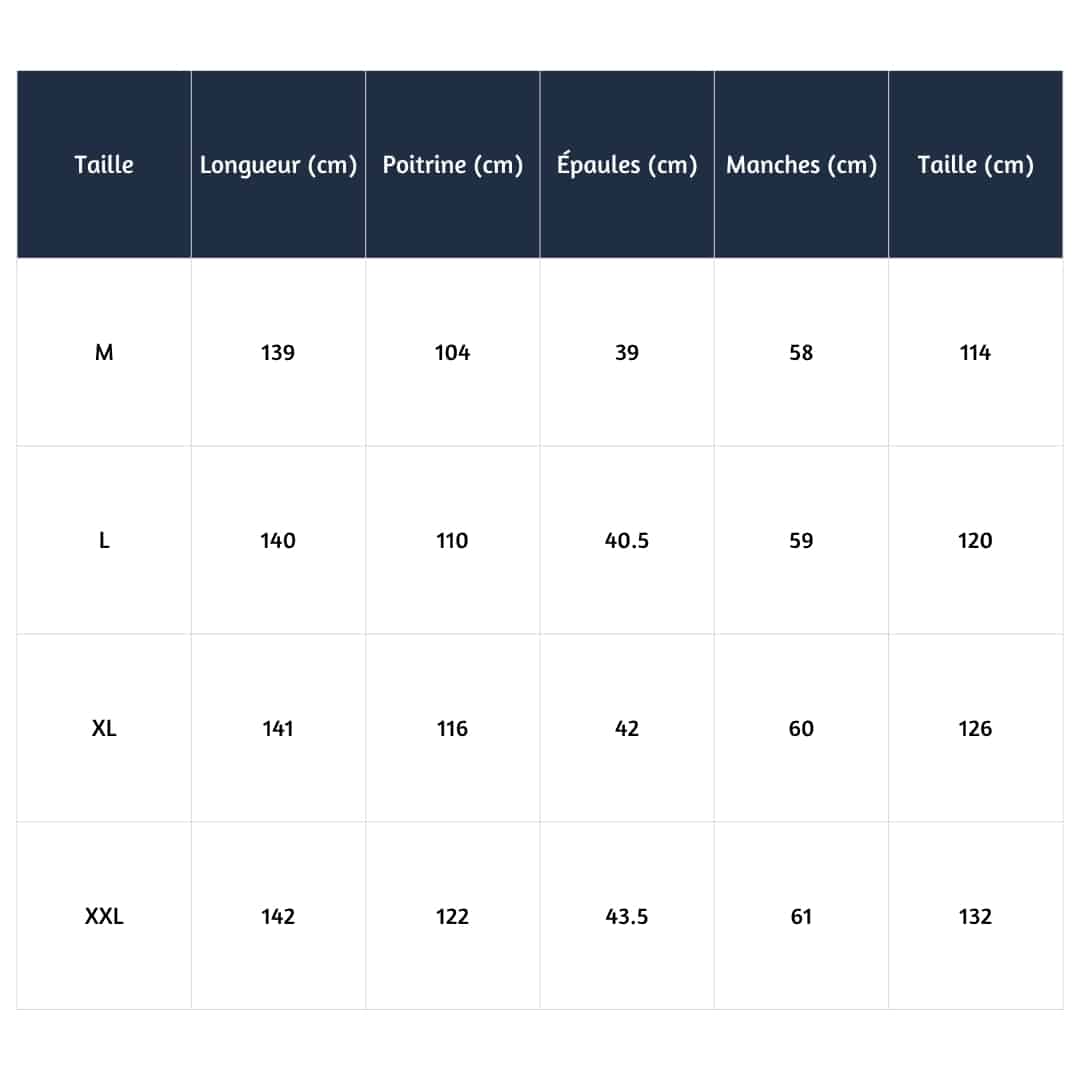Viewport: 1080px width, 1080px height.
Task: Select the shoulder value 43.5
Action: pyautogui.click(x=627, y=917)
